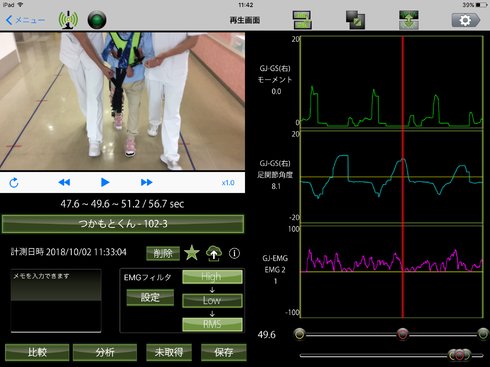Tap the つかもとくん - 102-3 title bar

[x=123, y=224]
